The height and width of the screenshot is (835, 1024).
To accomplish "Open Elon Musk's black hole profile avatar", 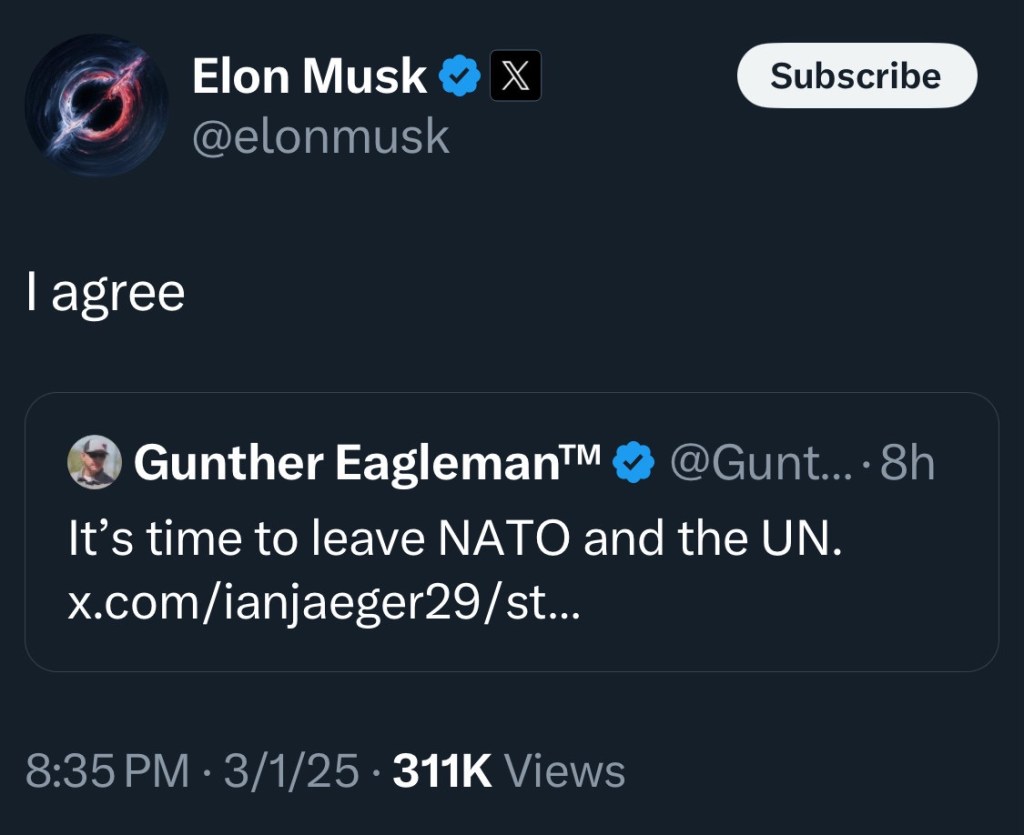I will (96, 105).
